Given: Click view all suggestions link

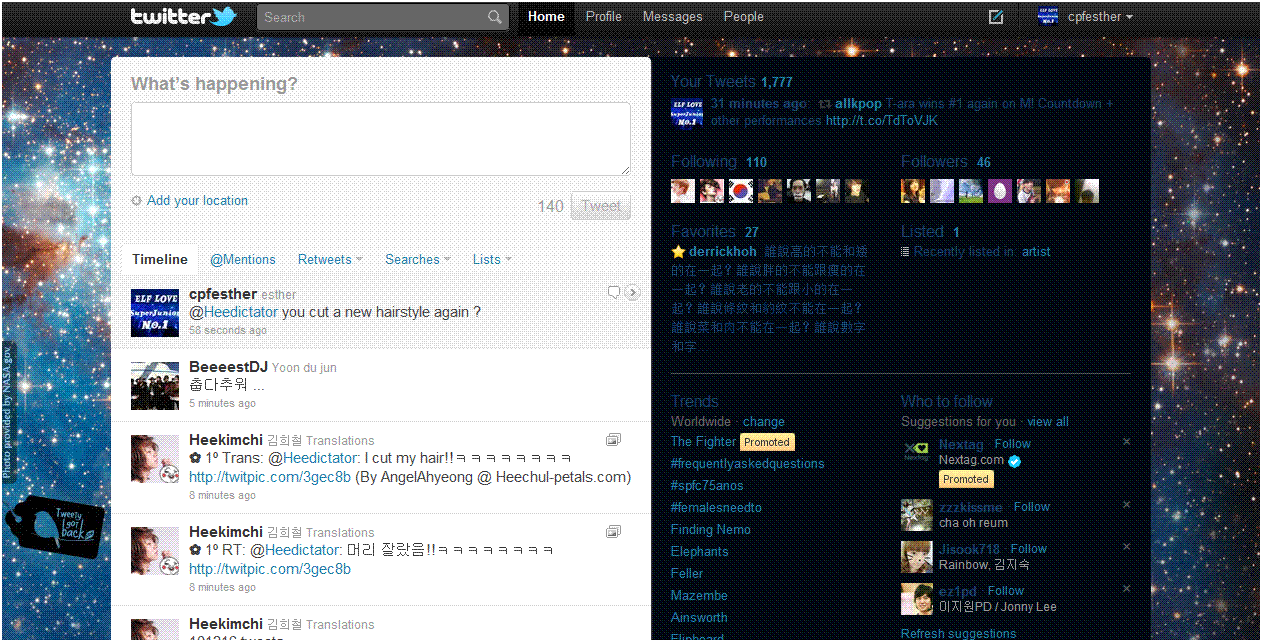Looking at the screenshot, I should [1048, 422].
